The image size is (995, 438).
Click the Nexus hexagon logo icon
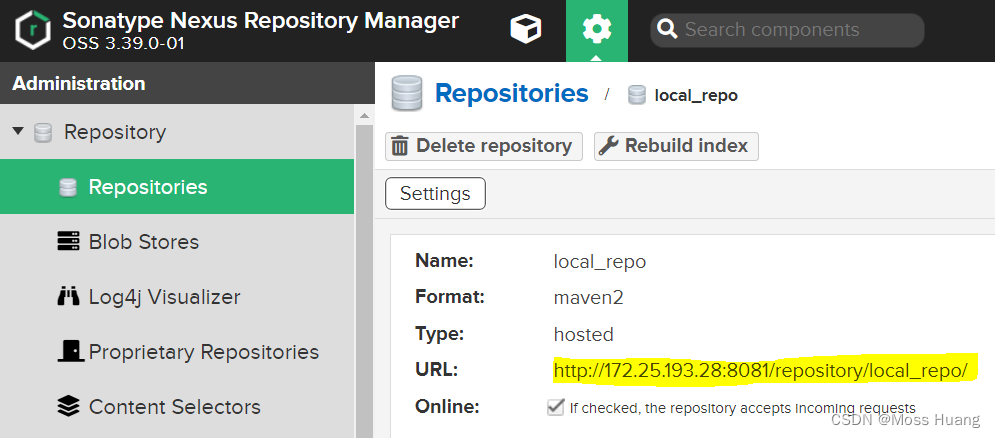coord(32,30)
